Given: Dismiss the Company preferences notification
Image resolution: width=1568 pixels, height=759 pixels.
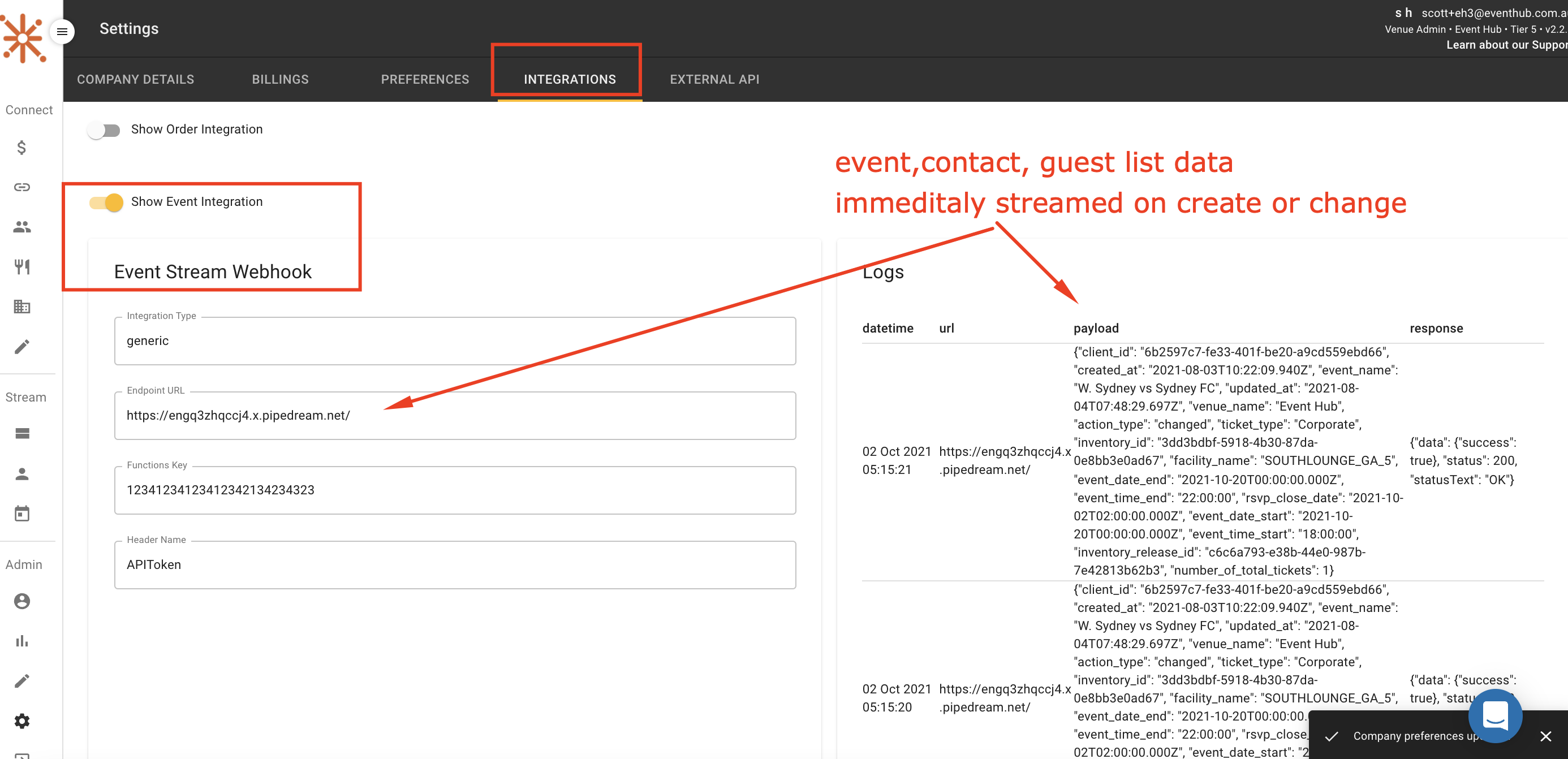Looking at the screenshot, I should click(1545, 736).
